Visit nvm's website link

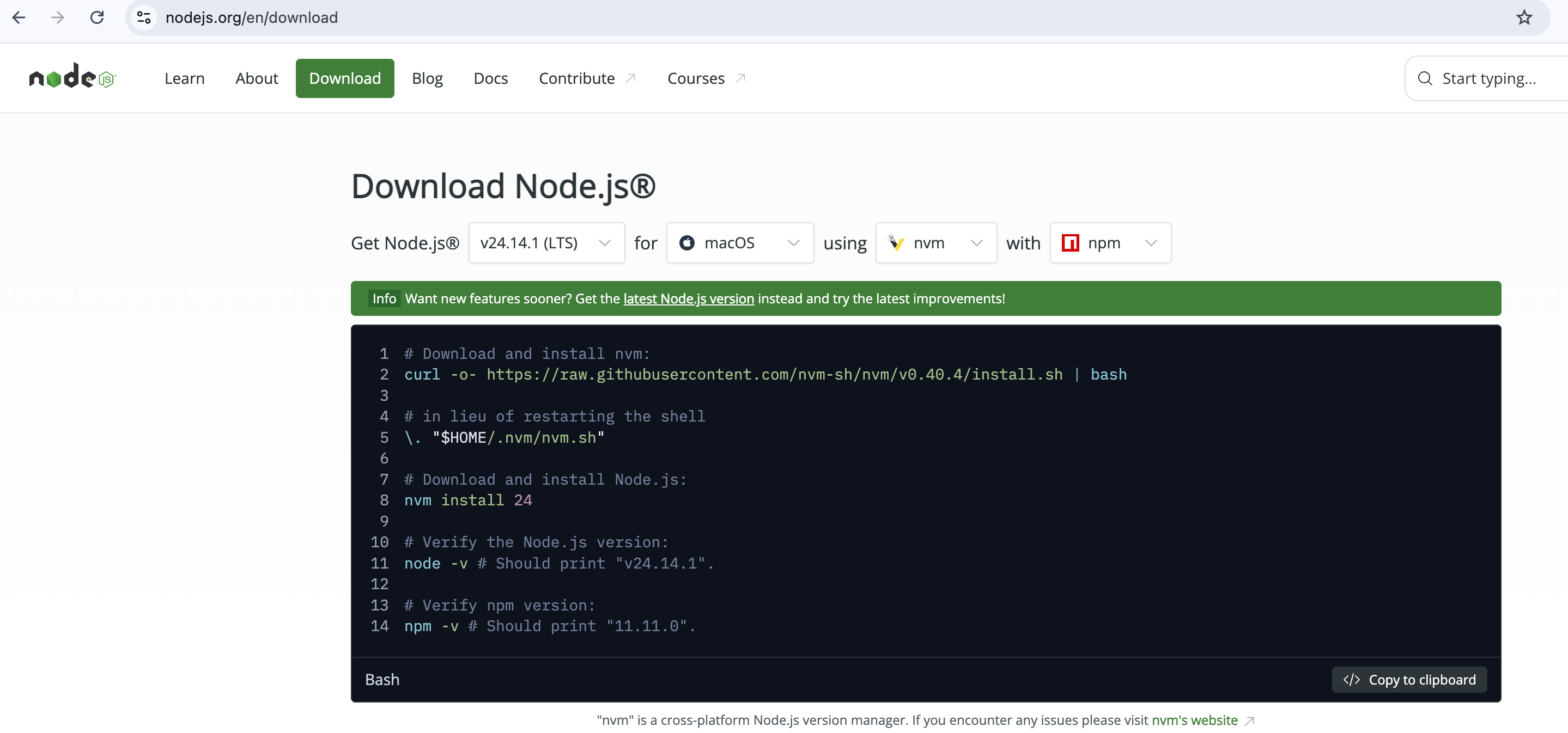coord(1194,720)
